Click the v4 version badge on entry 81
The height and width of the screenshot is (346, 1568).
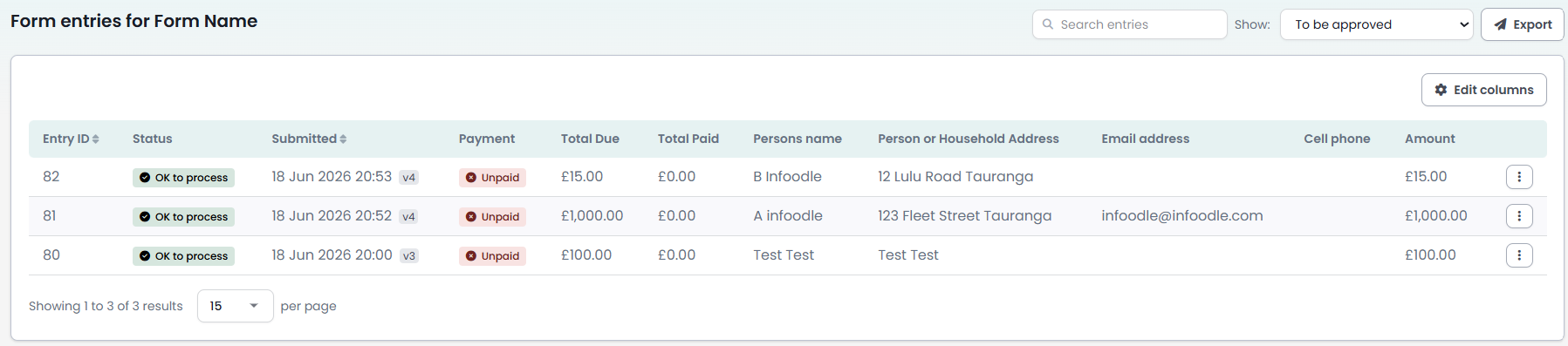tap(408, 217)
